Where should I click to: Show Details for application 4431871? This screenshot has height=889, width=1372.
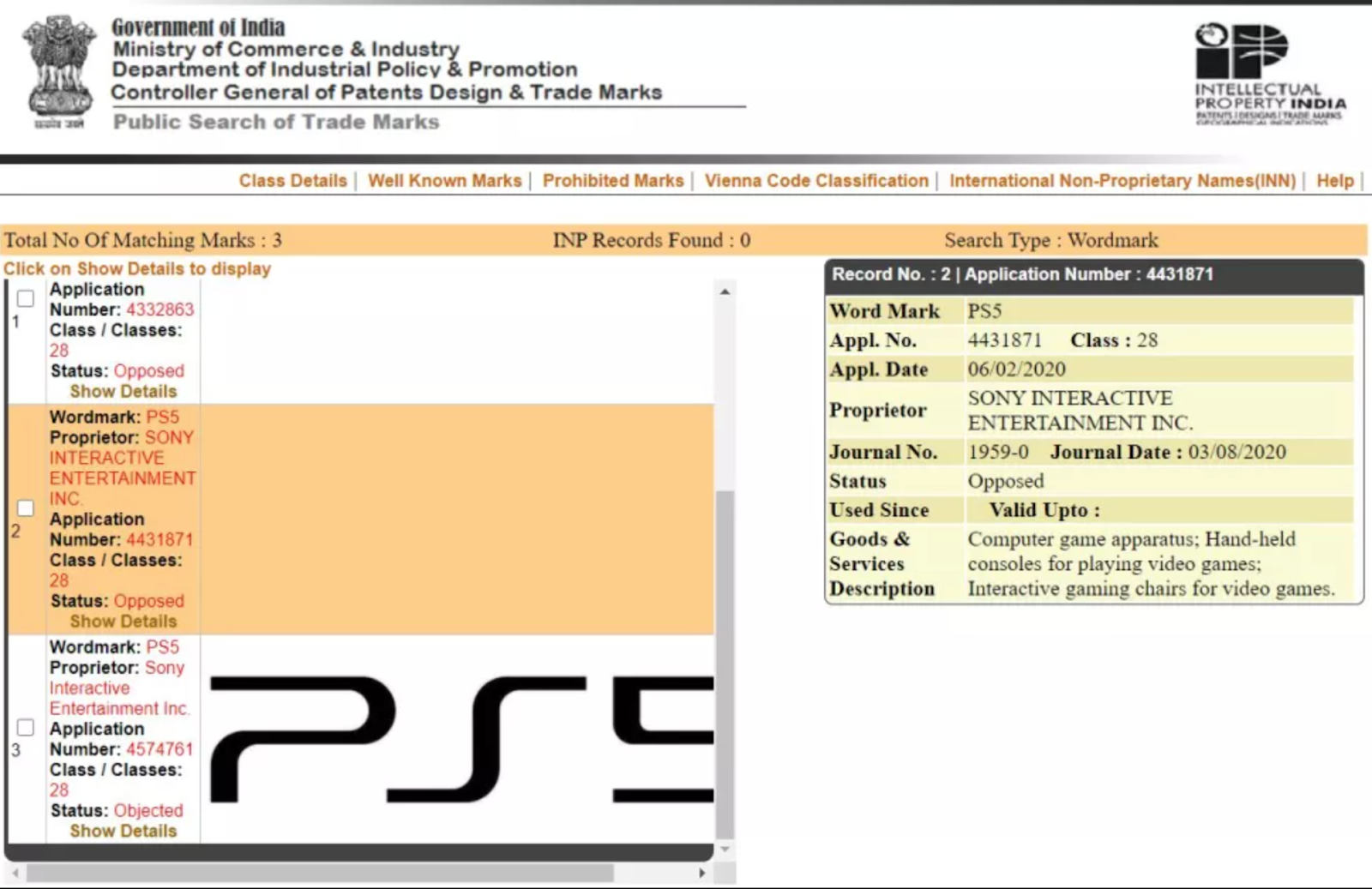tap(123, 622)
